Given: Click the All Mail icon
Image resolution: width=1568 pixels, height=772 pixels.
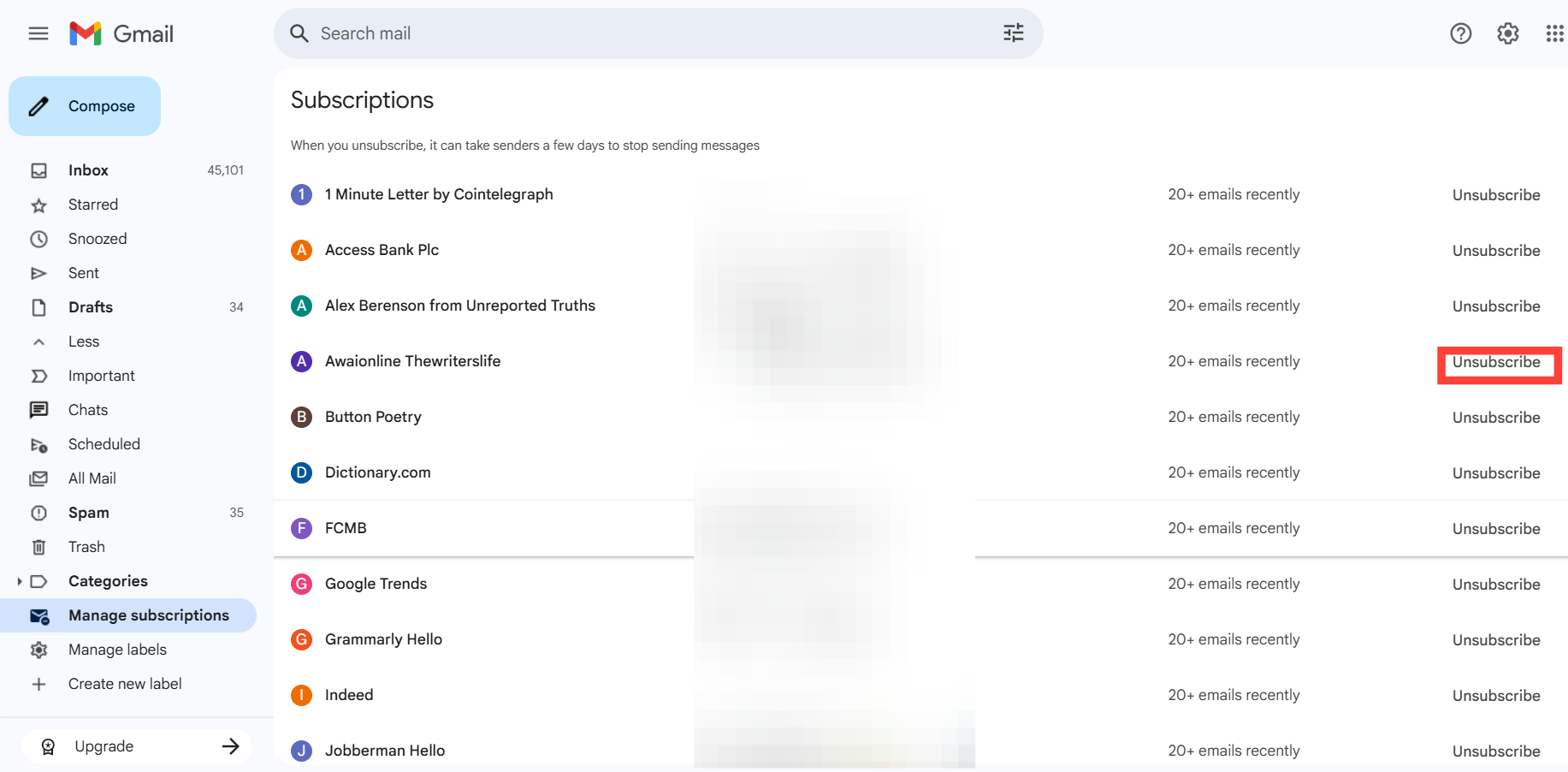Looking at the screenshot, I should point(38,478).
